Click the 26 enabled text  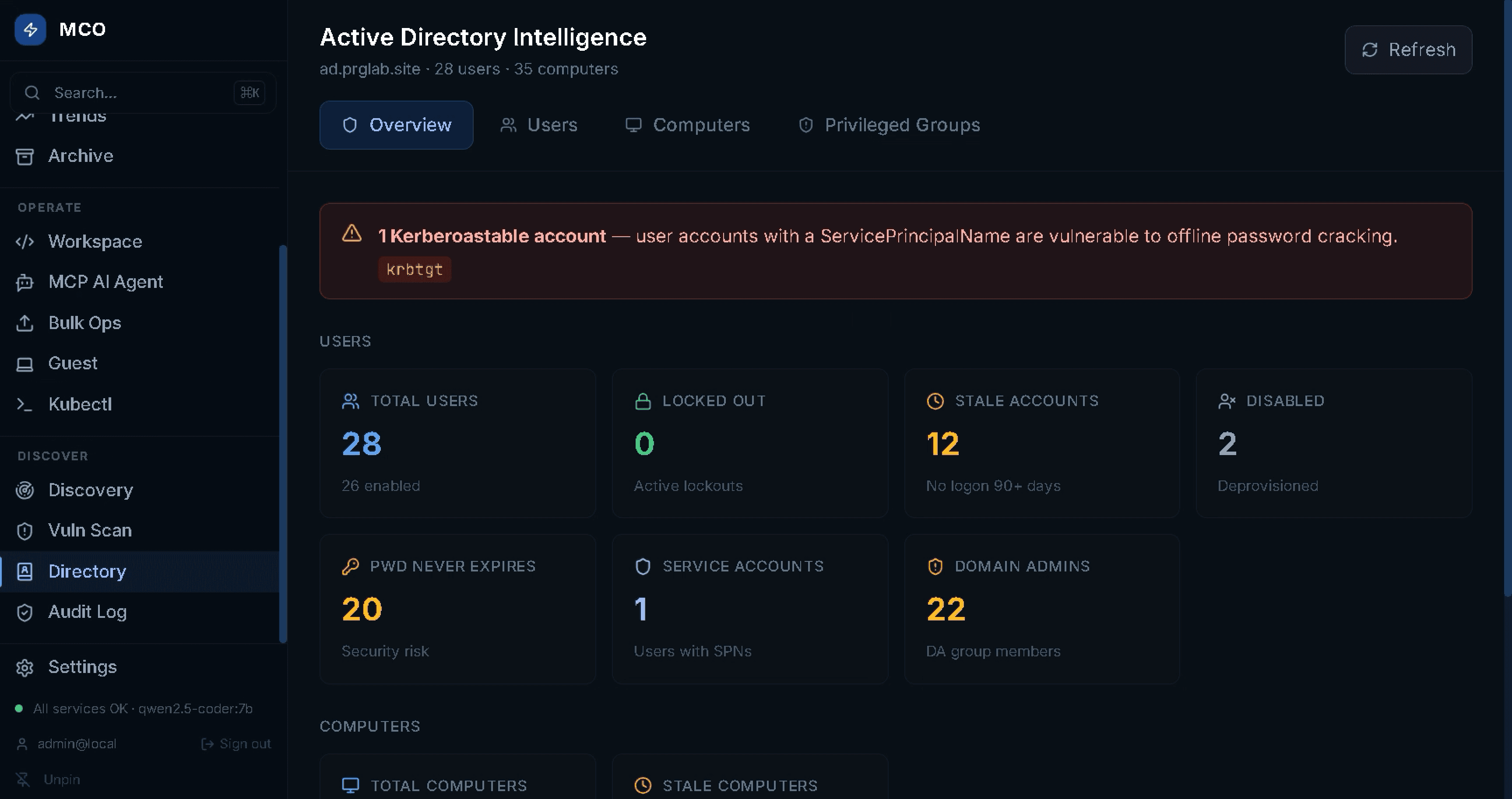tap(380, 486)
